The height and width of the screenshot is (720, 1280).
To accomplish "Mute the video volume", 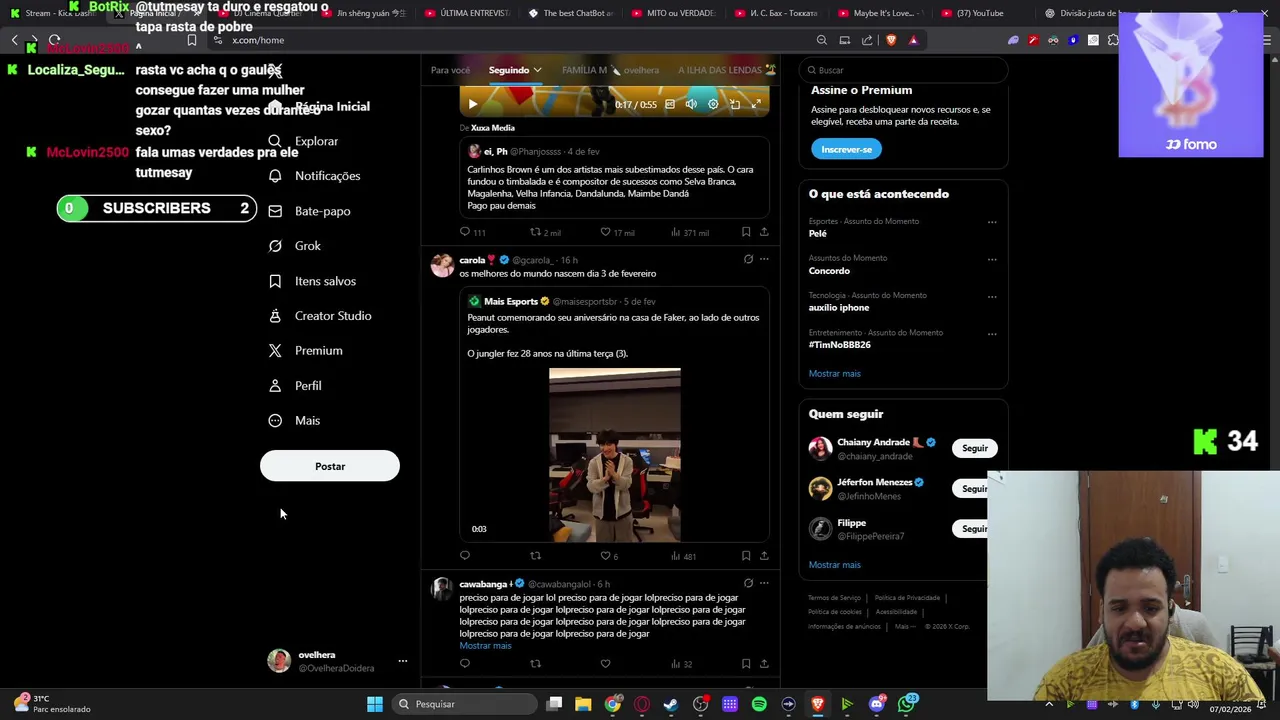I will 691,104.
